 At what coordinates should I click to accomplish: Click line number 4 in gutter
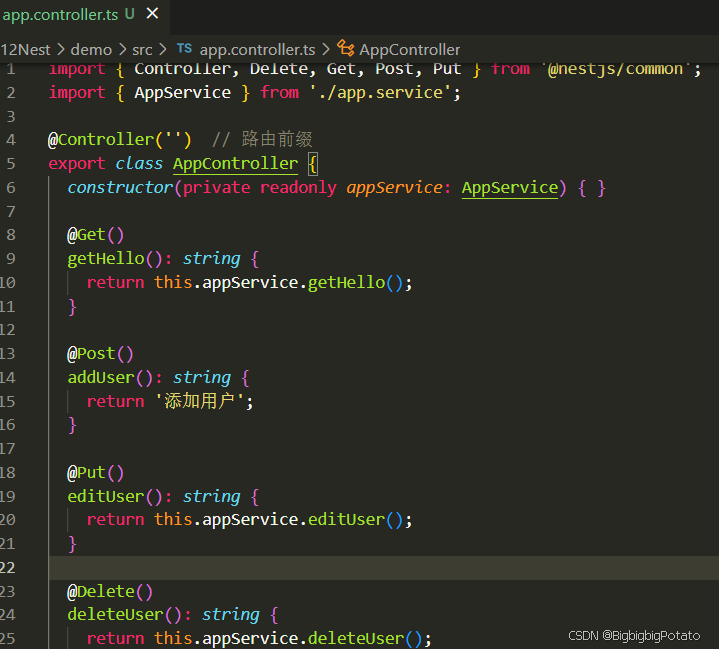coord(11,139)
